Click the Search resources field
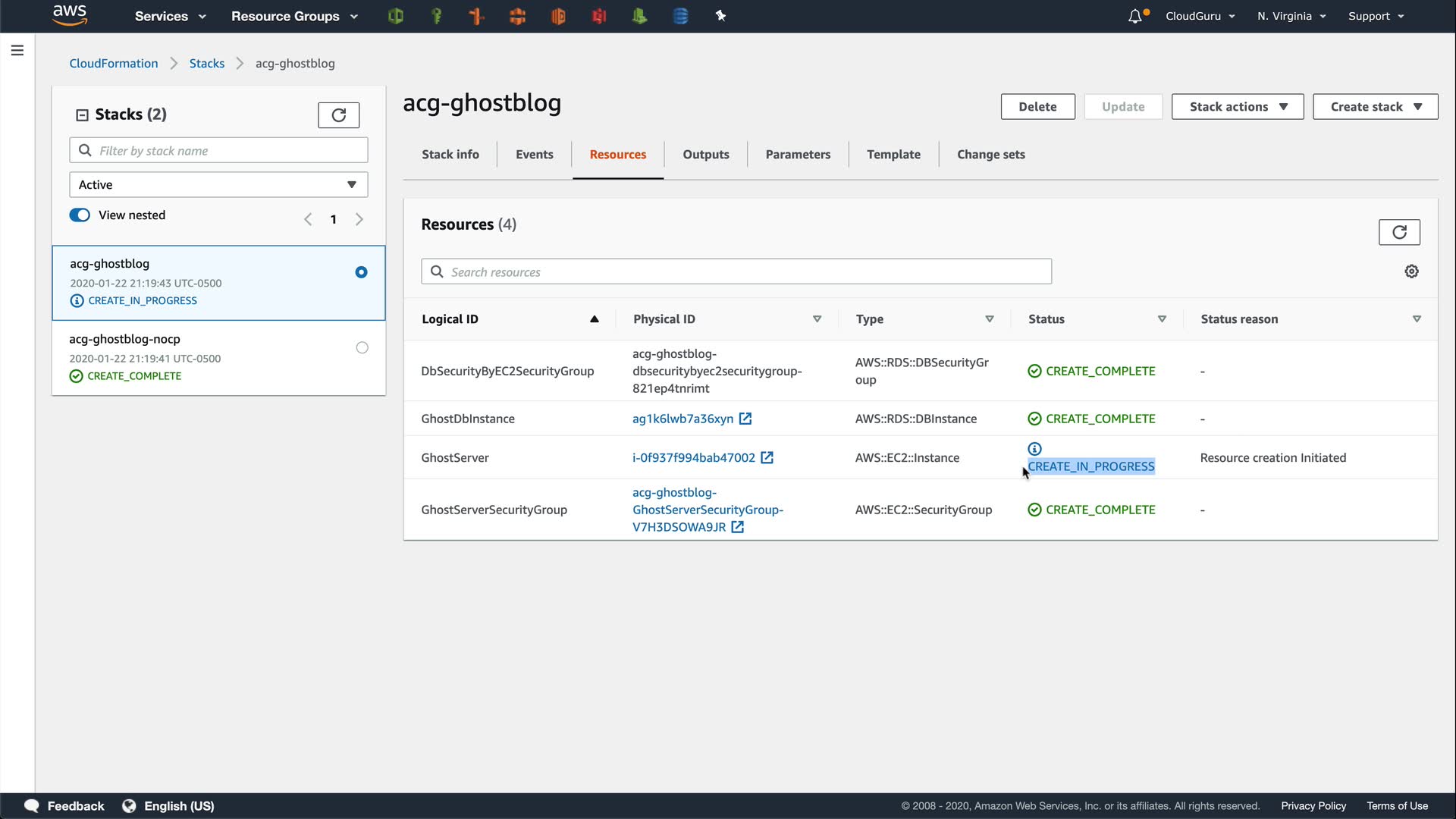Image resolution: width=1456 pixels, height=819 pixels. pos(736,272)
